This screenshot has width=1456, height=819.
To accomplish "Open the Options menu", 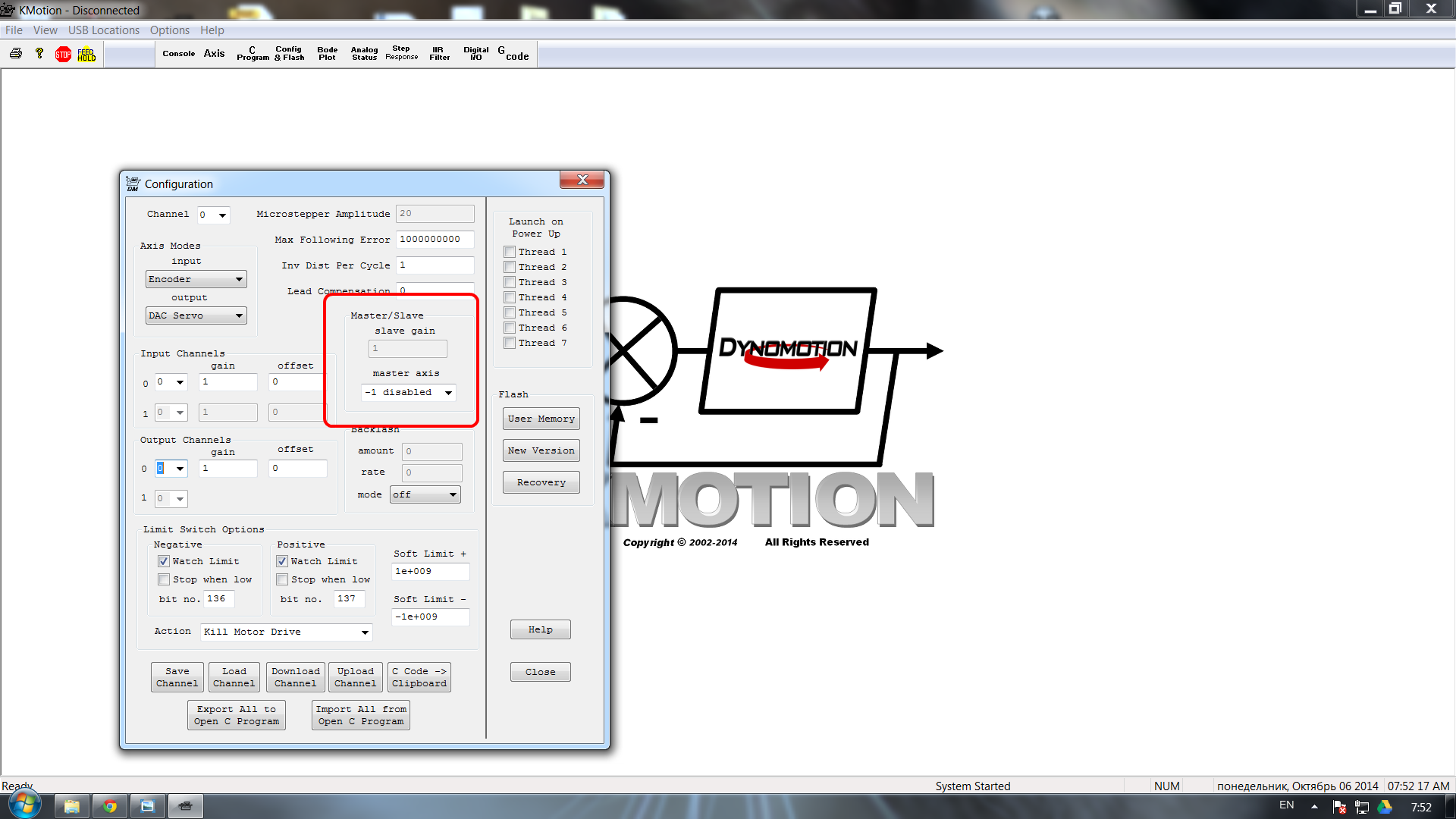I will point(169,30).
